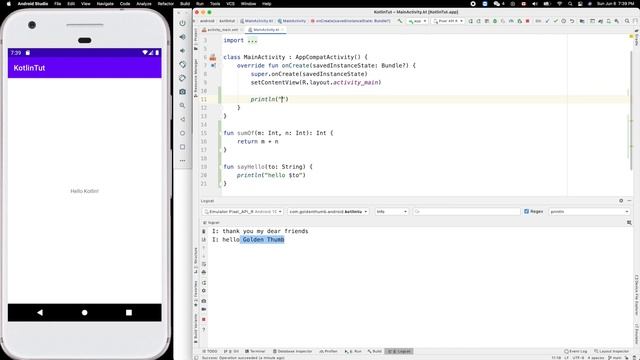Open the Navigate menu
Viewport: 640px width, 360px height.
point(105,4)
